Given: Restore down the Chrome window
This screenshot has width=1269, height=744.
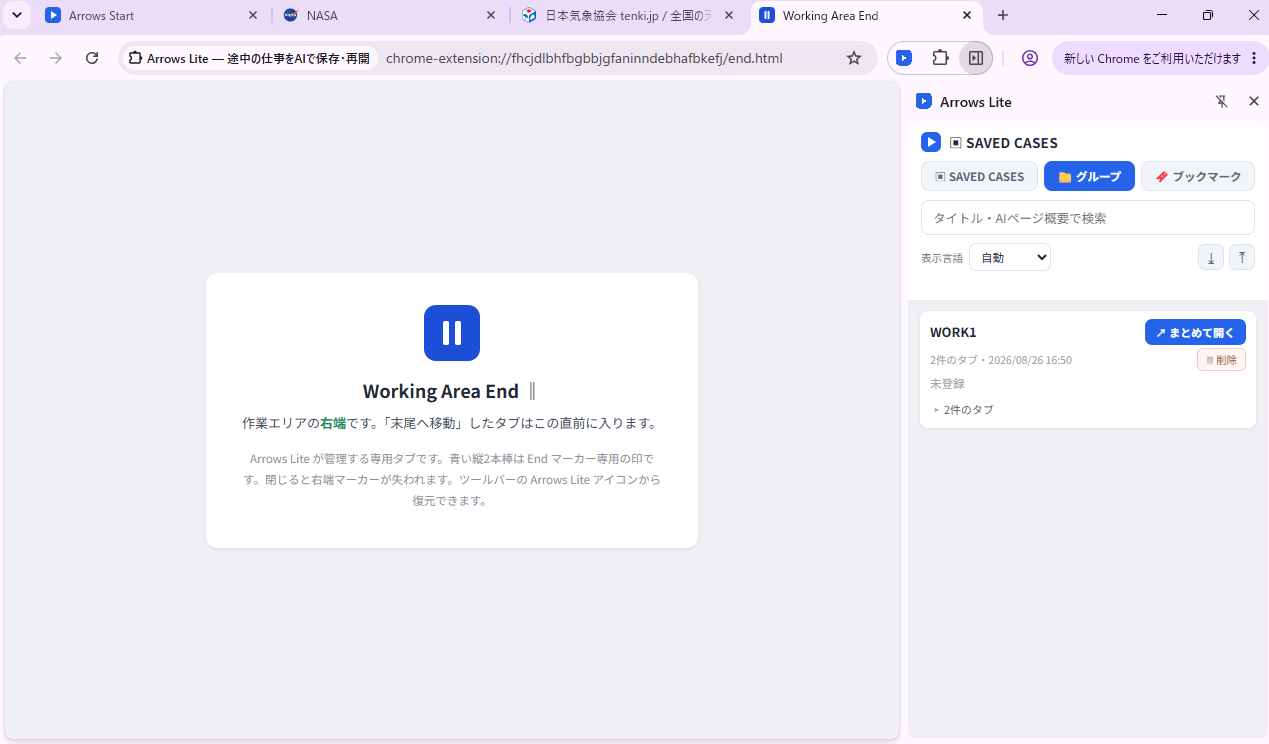Looking at the screenshot, I should [1208, 16].
